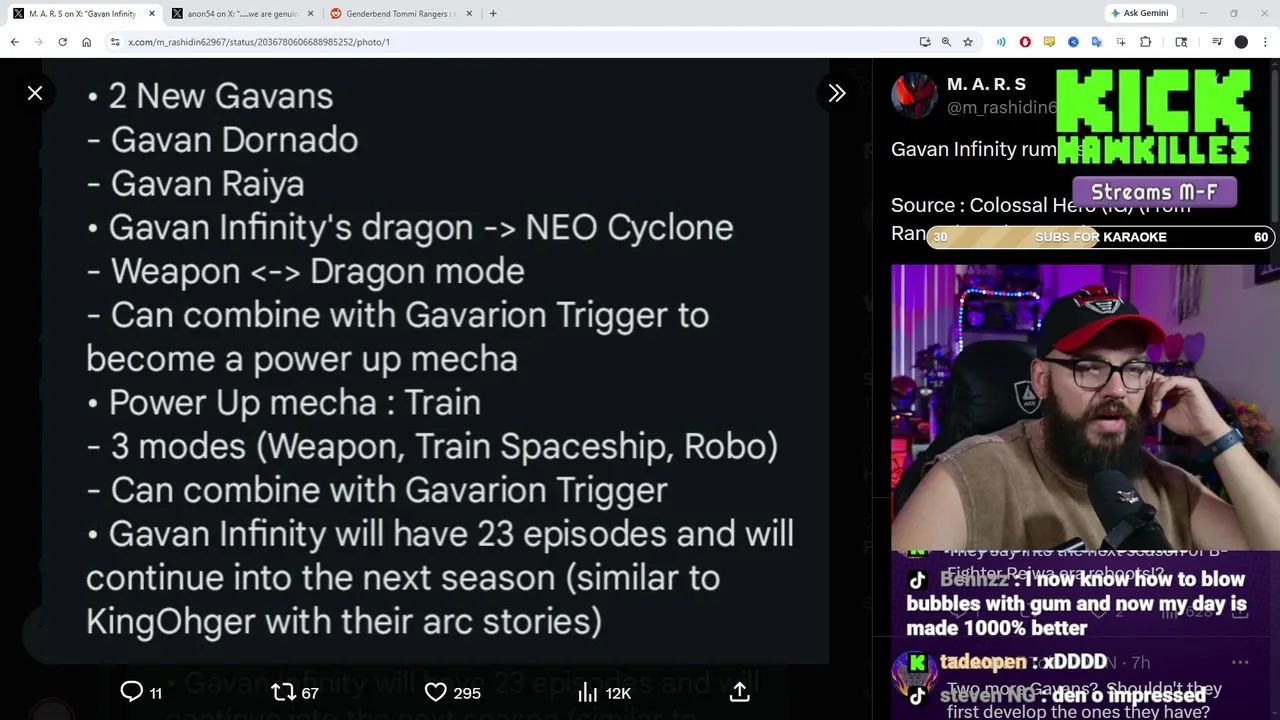The height and width of the screenshot is (720, 1280).
Task: Open the browser extensions puzzle icon
Action: 1146,42
